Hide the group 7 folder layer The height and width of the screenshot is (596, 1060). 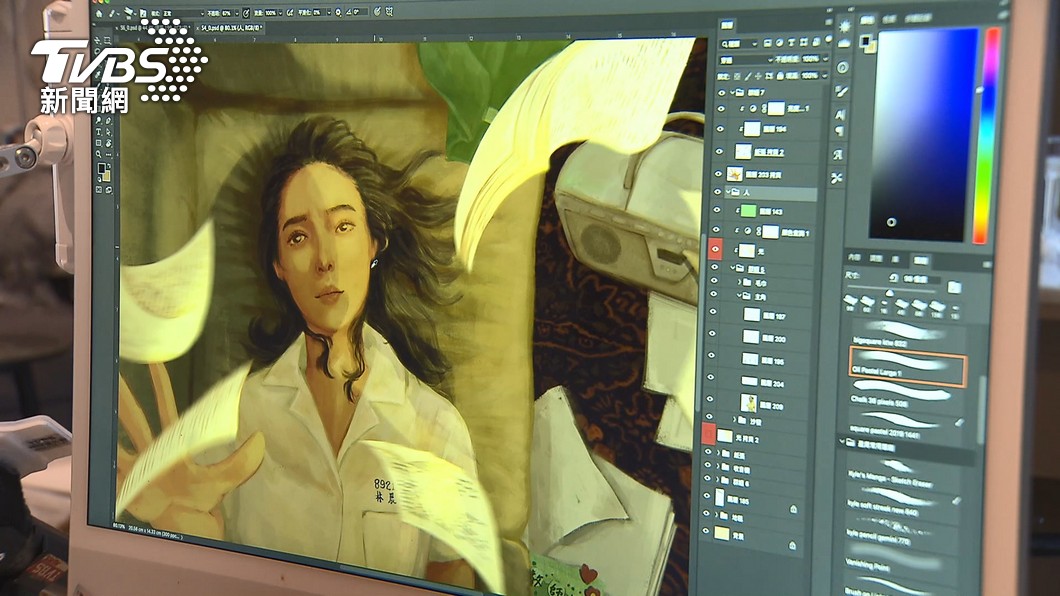721,92
